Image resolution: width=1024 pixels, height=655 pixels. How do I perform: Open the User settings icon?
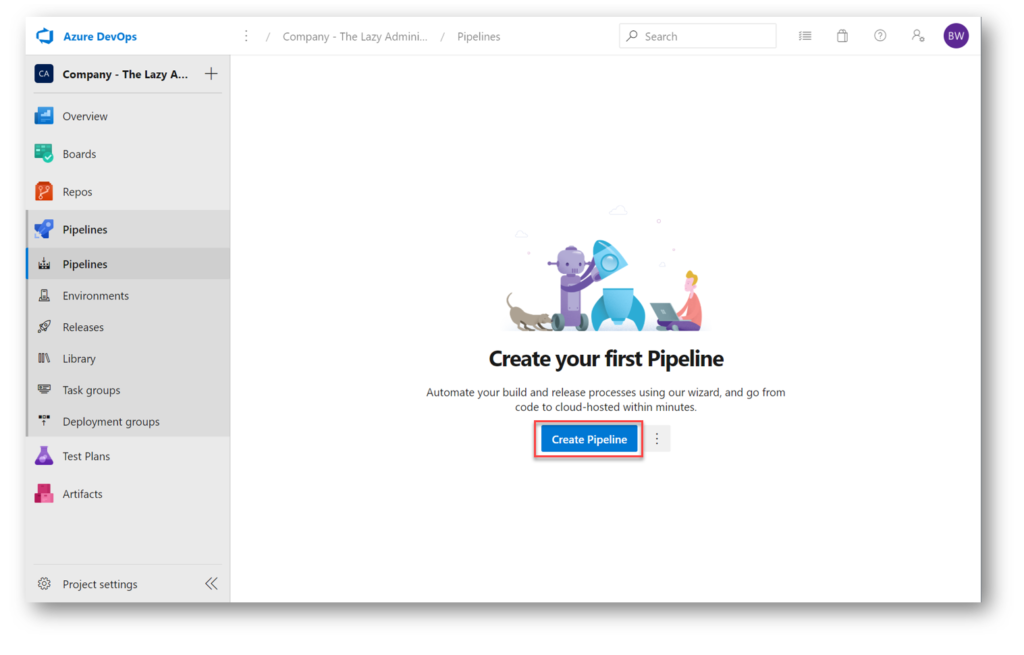918,36
